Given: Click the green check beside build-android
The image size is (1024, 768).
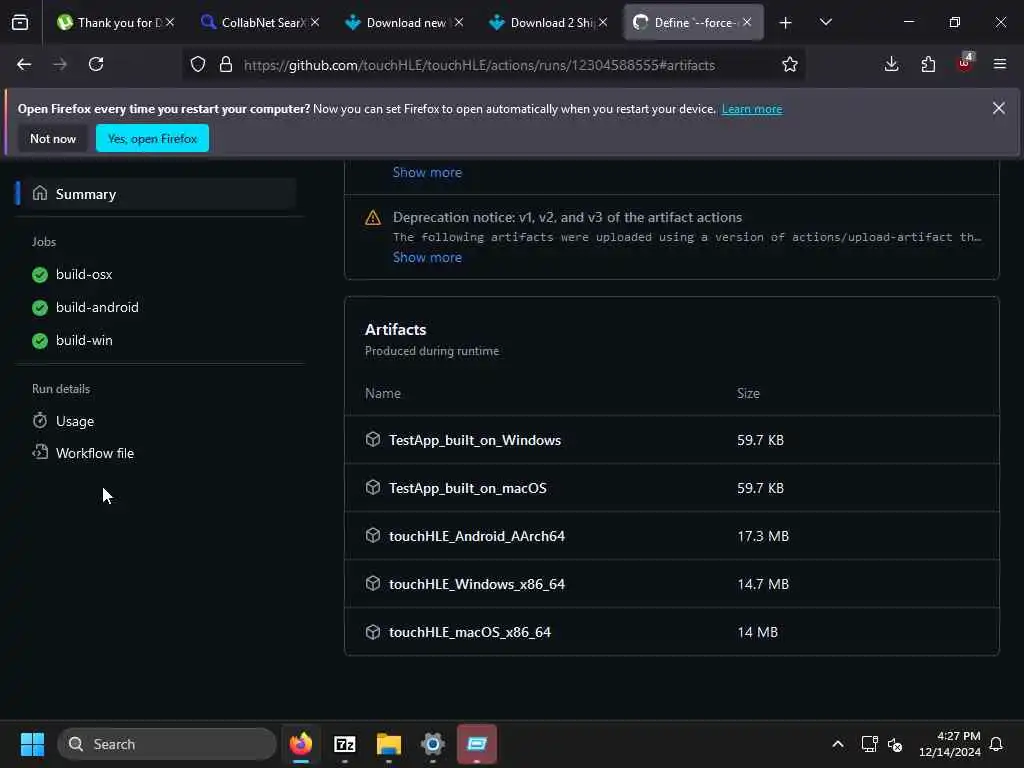Looking at the screenshot, I should (40, 308).
